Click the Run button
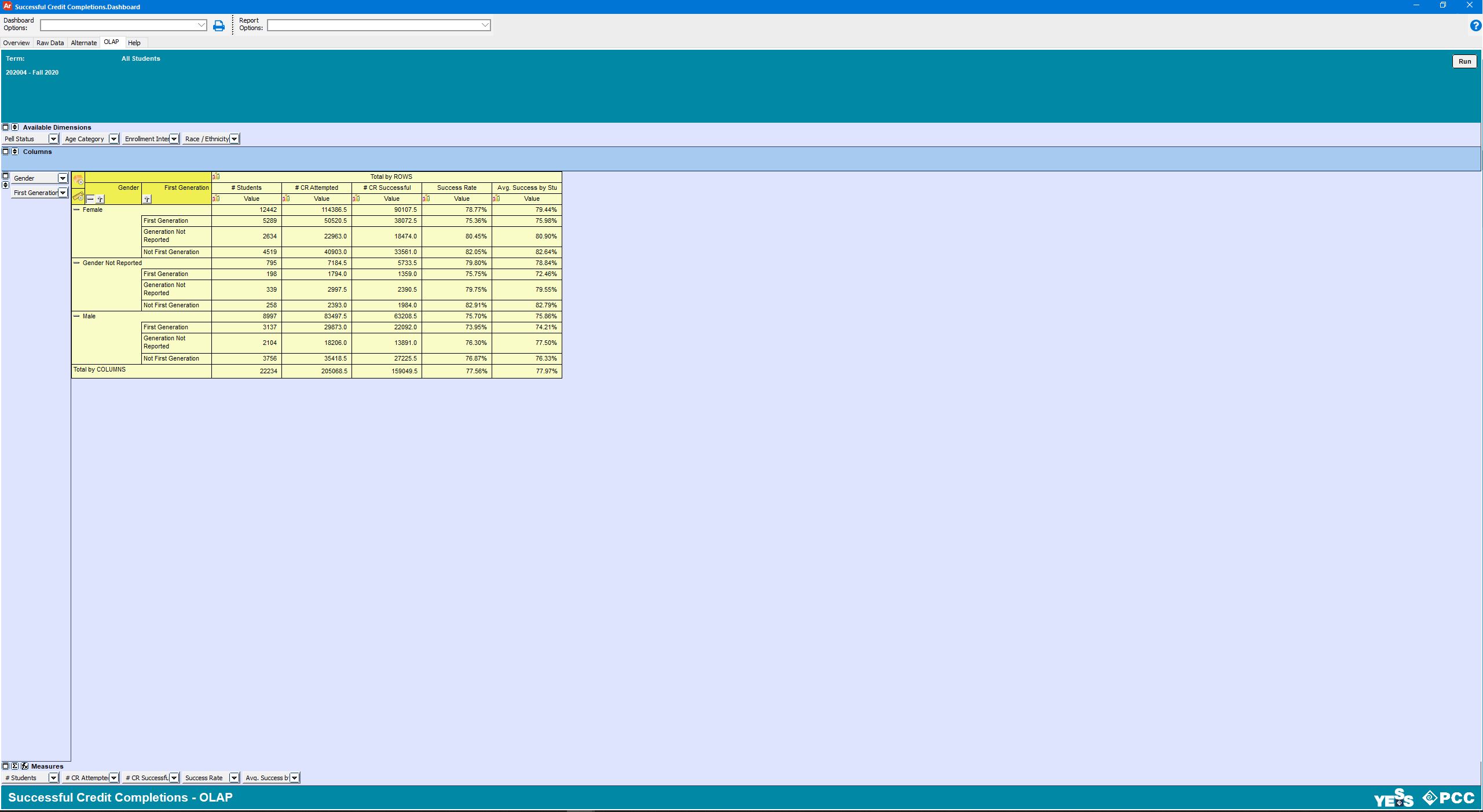 (1463, 61)
